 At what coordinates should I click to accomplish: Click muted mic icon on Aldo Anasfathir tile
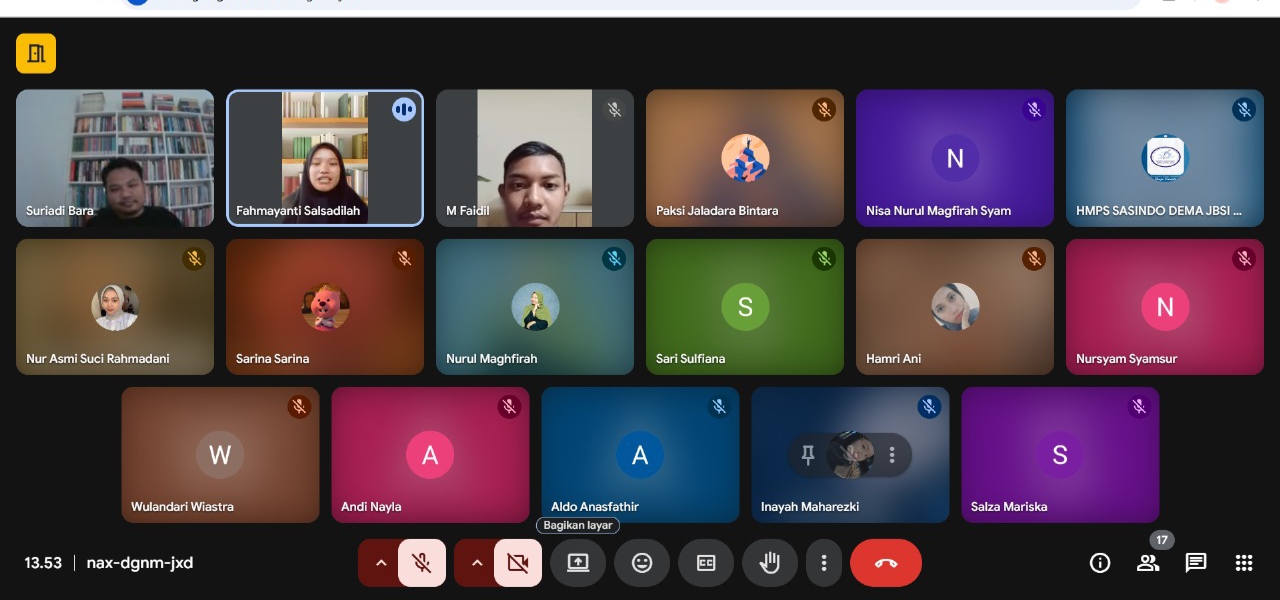tap(719, 406)
